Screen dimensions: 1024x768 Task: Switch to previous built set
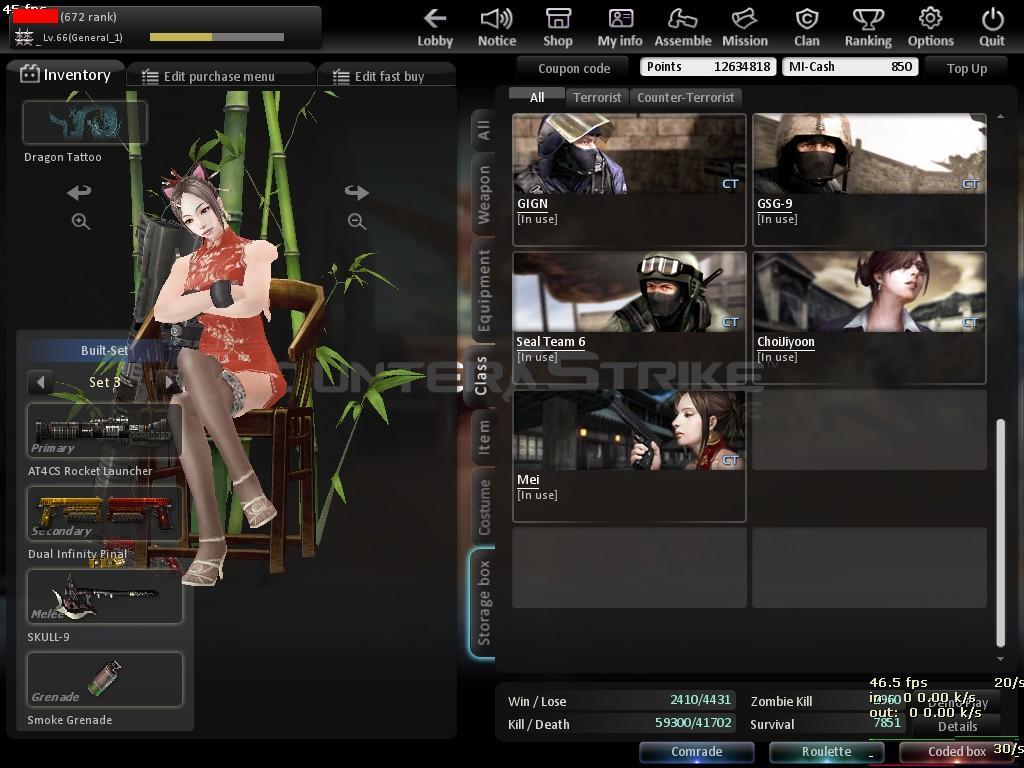pos(40,382)
